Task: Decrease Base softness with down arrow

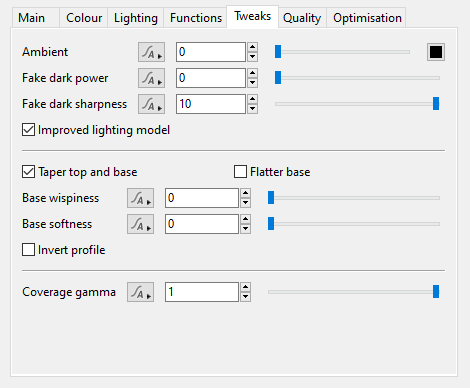Action: pyautogui.click(x=246, y=229)
